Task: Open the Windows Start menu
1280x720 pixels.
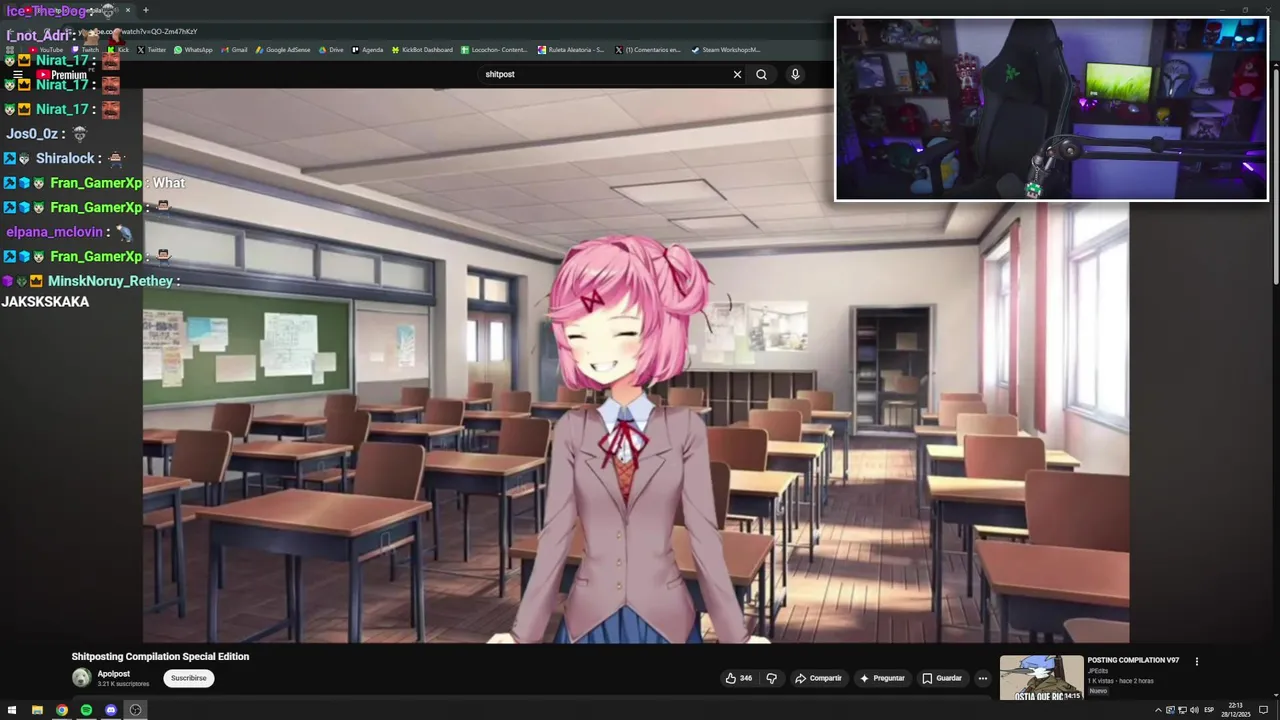Action: click(12, 710)
